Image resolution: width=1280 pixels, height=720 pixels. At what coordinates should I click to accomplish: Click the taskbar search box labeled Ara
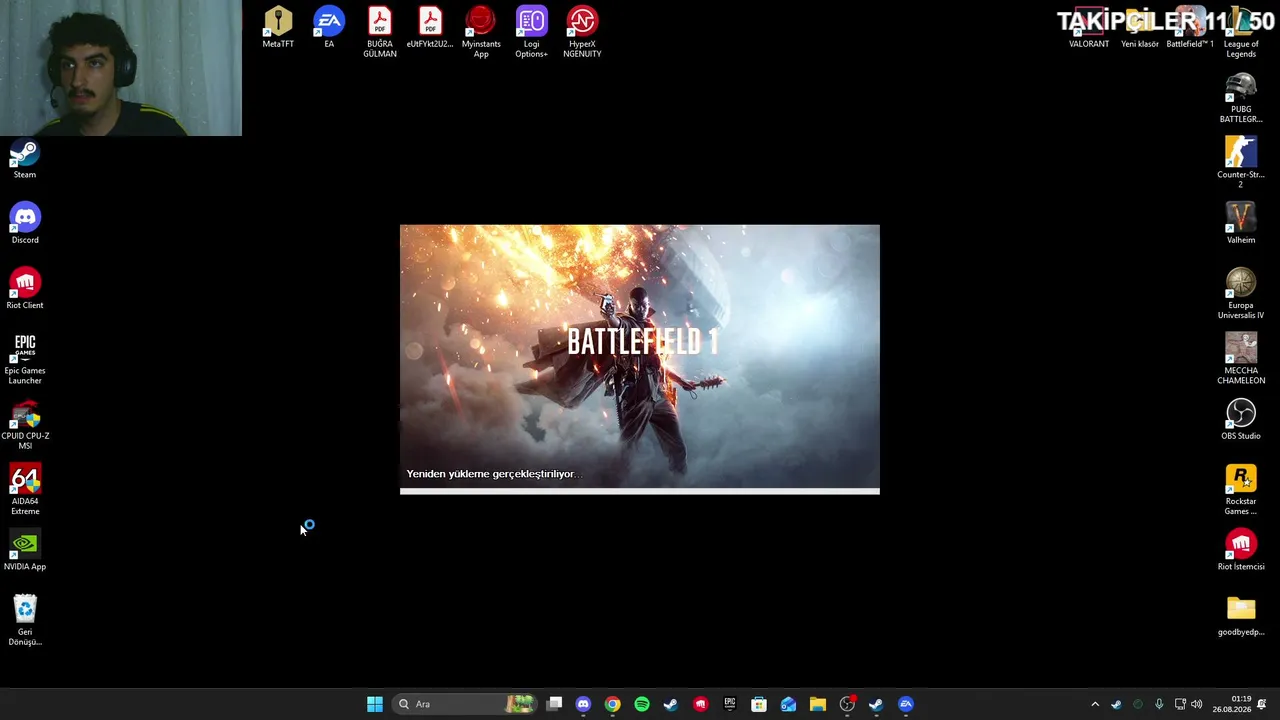point(465,704)
